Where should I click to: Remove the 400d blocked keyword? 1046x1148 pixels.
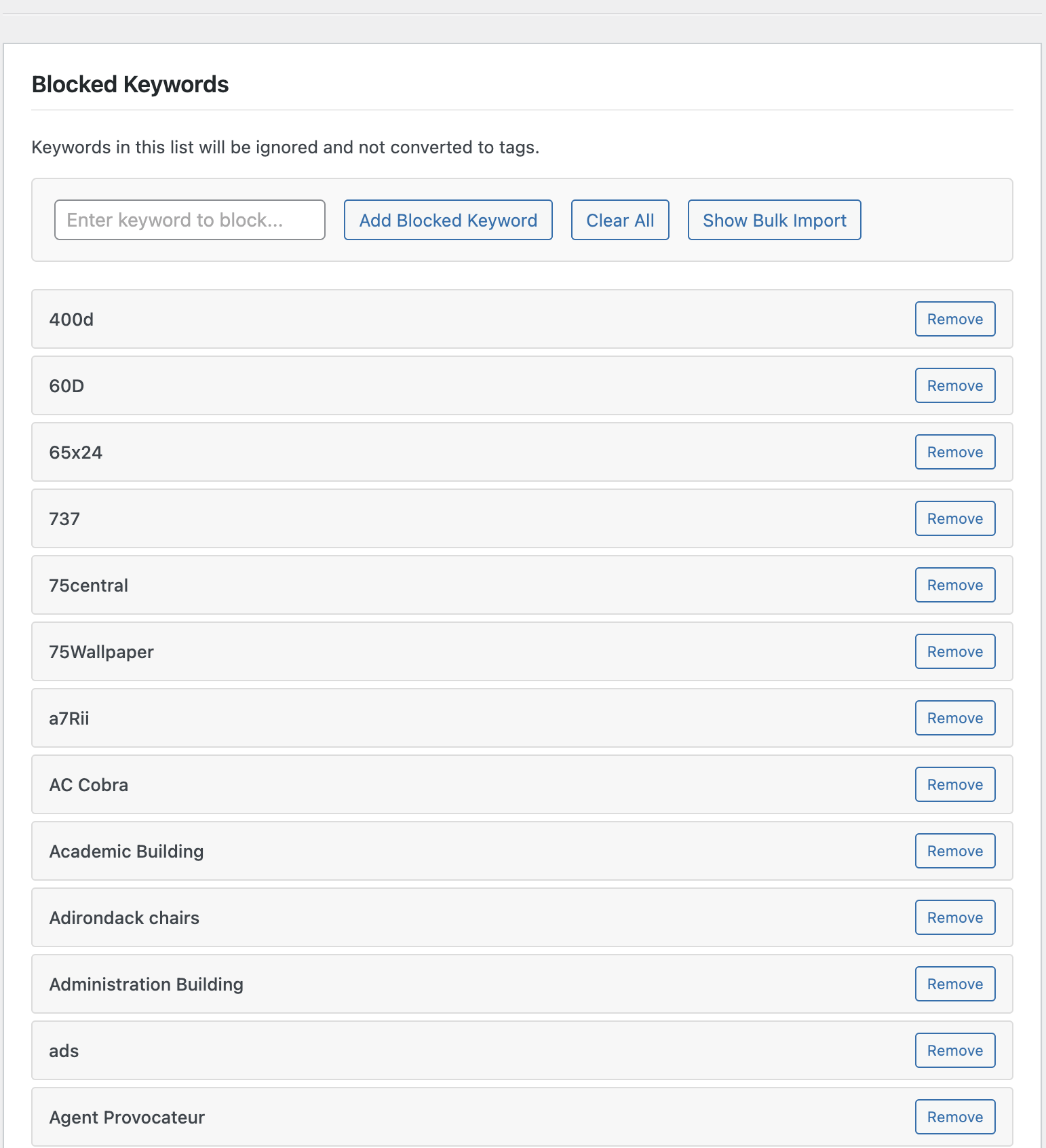tap(954, 319)
